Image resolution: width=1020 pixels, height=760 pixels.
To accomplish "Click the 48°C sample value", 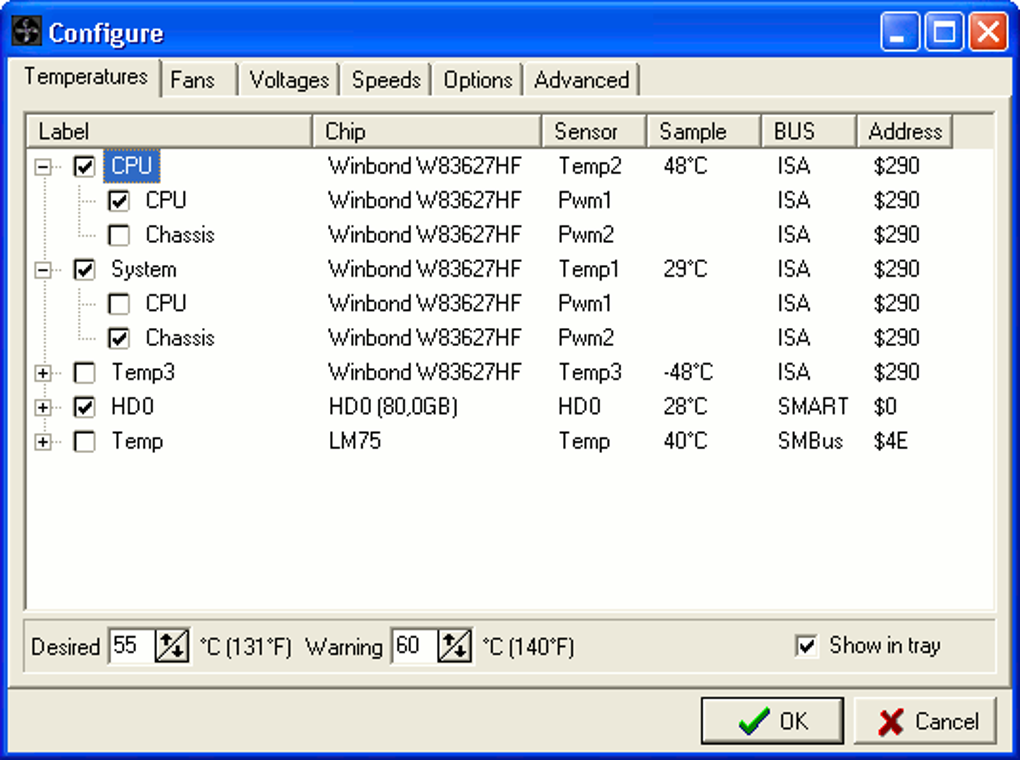I will tap(685, 166).
